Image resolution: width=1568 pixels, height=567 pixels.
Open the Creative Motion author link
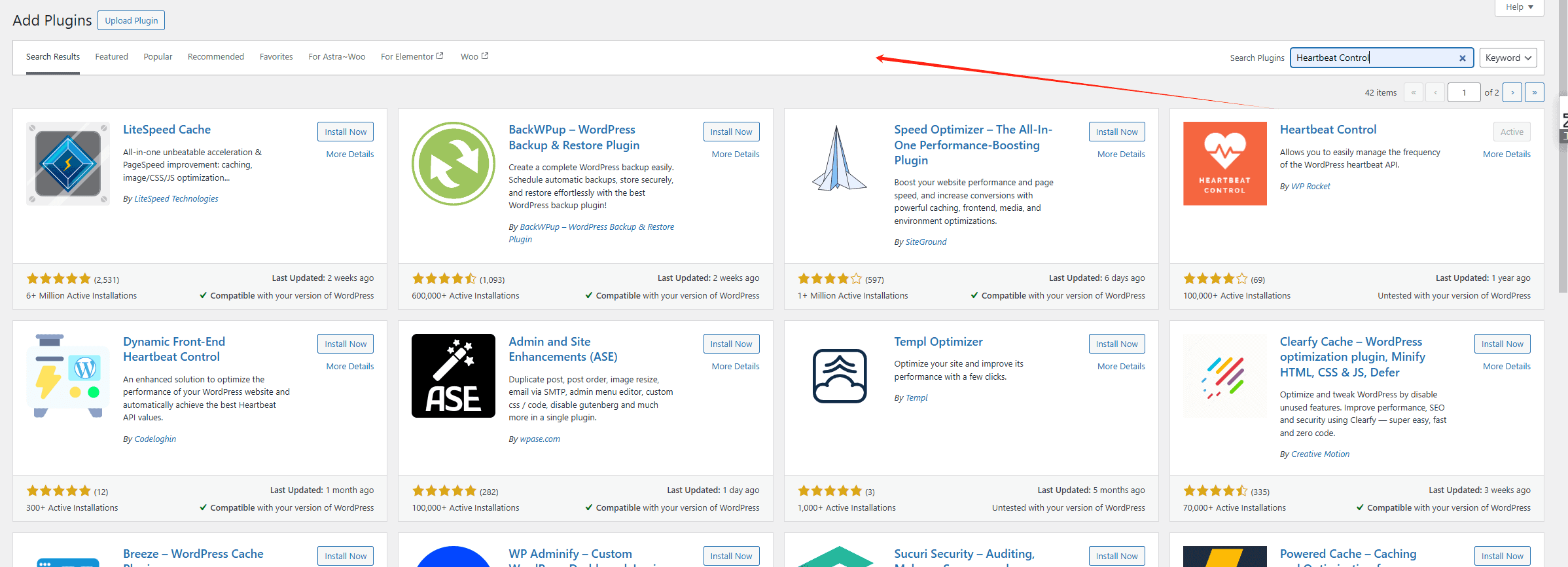(1320, 454)
